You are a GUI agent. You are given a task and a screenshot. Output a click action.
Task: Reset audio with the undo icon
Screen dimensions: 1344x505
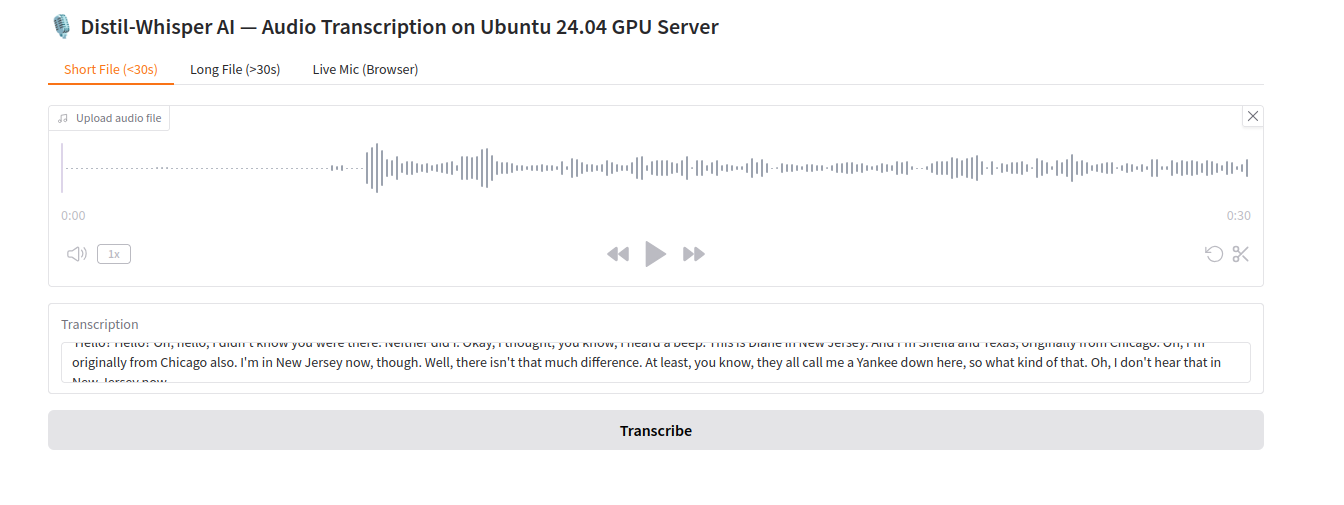pos(1214,254)
